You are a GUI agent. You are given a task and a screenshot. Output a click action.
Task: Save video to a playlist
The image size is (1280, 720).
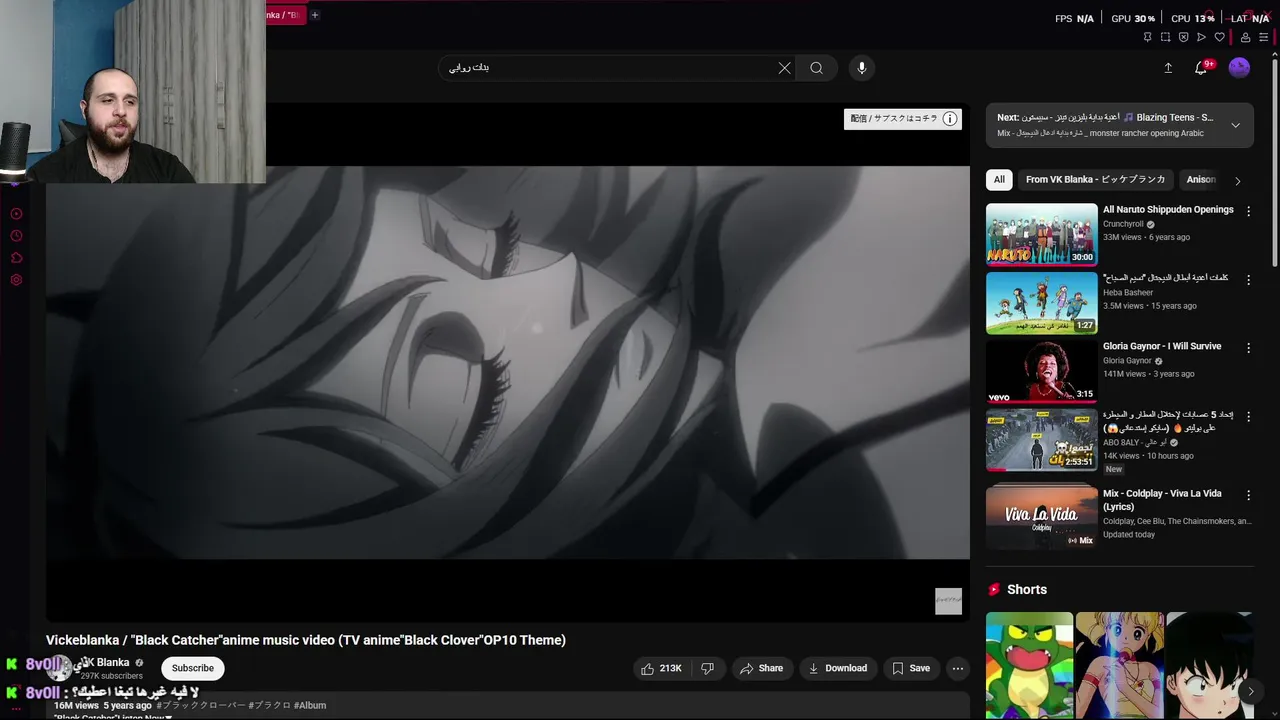click(x=911, y=668)
